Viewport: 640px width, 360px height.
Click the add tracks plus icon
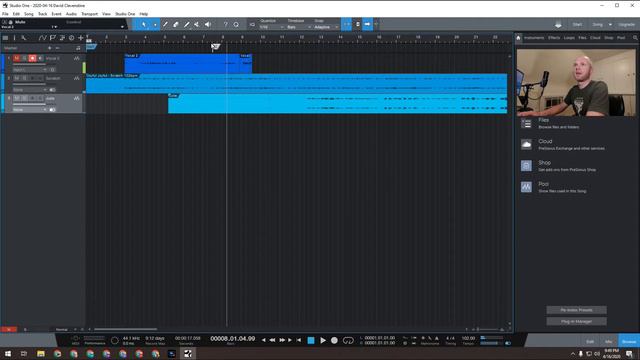[x=81, y=38]
